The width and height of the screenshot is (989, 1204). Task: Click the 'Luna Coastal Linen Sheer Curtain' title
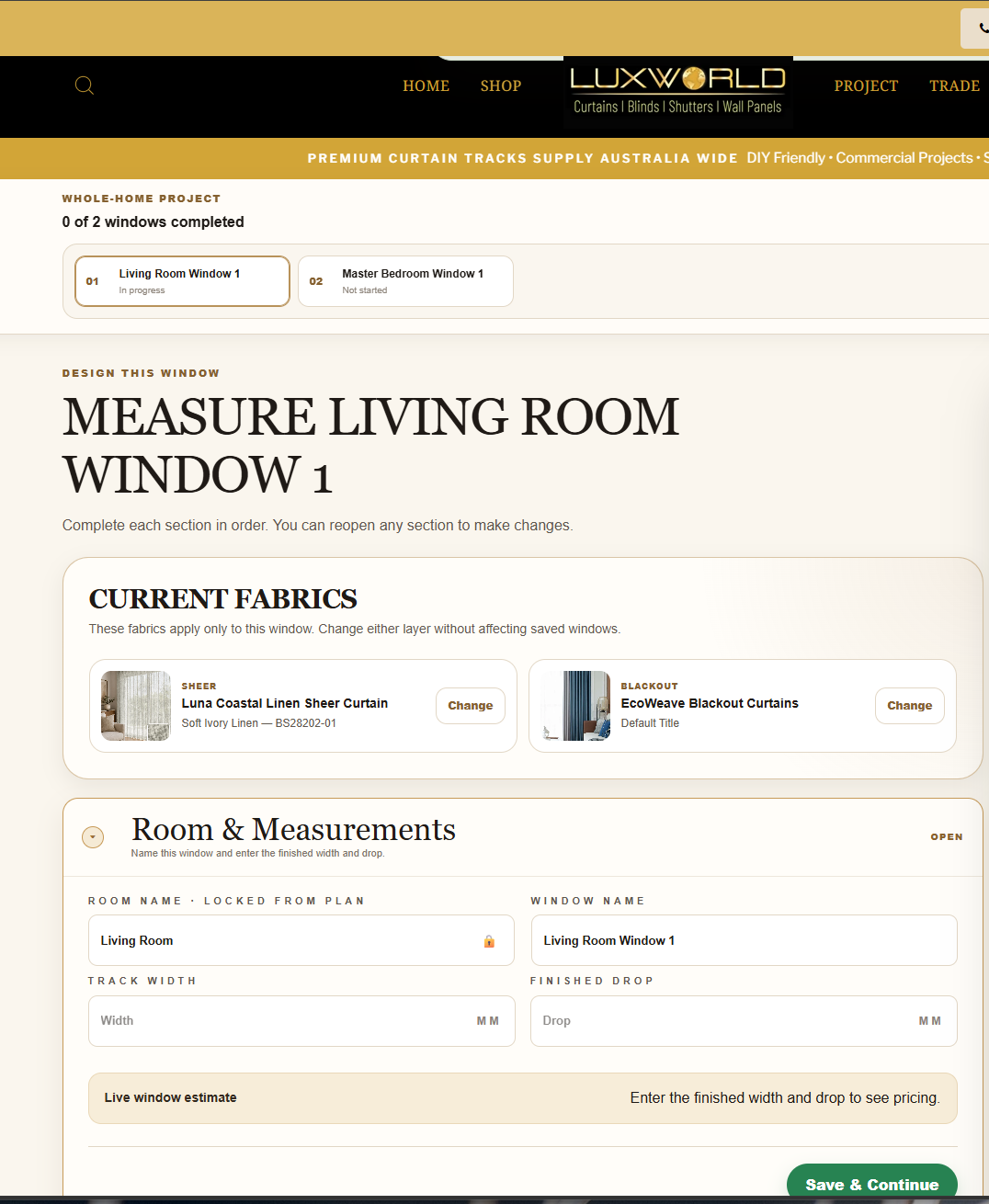pos(285,703)
